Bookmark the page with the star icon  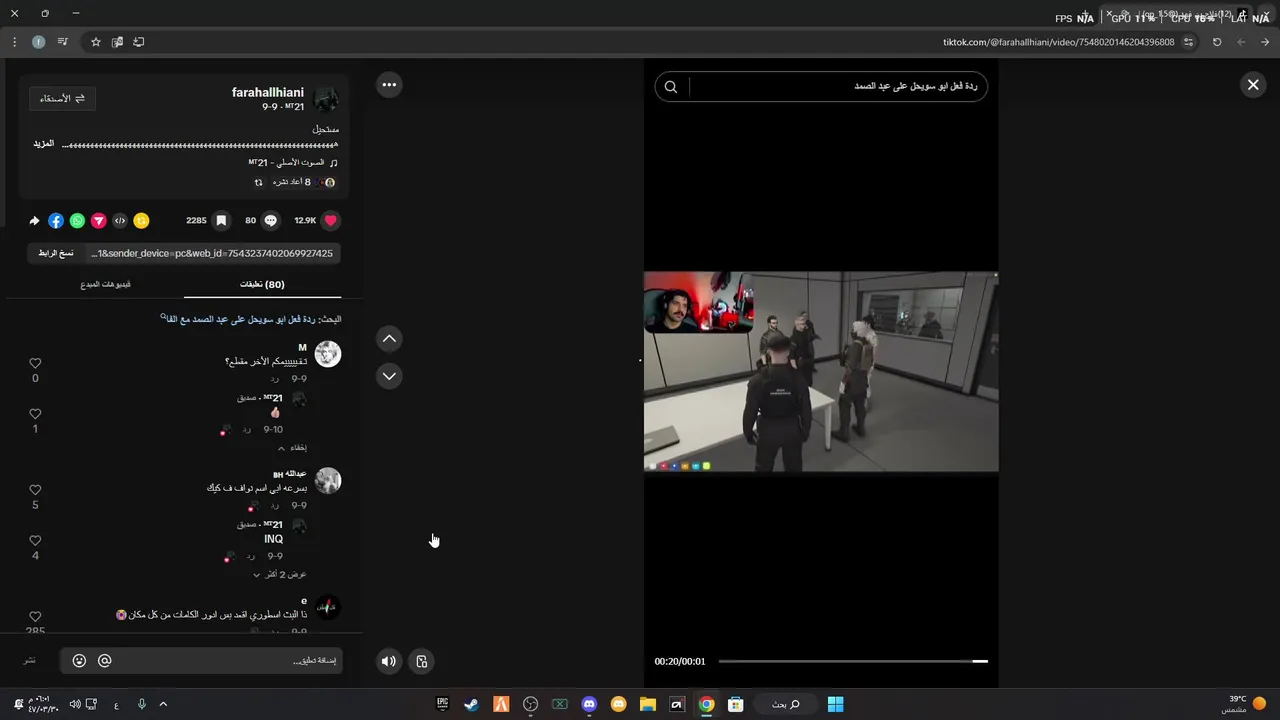point(96,42)
